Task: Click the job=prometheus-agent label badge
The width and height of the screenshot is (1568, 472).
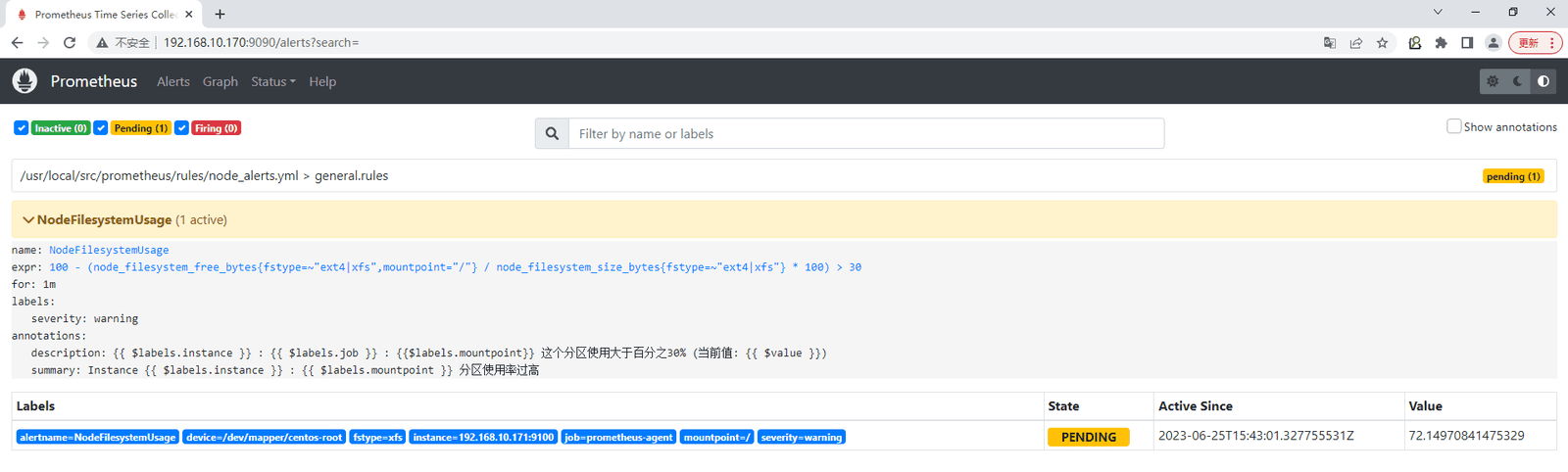Action: (618, 437)
